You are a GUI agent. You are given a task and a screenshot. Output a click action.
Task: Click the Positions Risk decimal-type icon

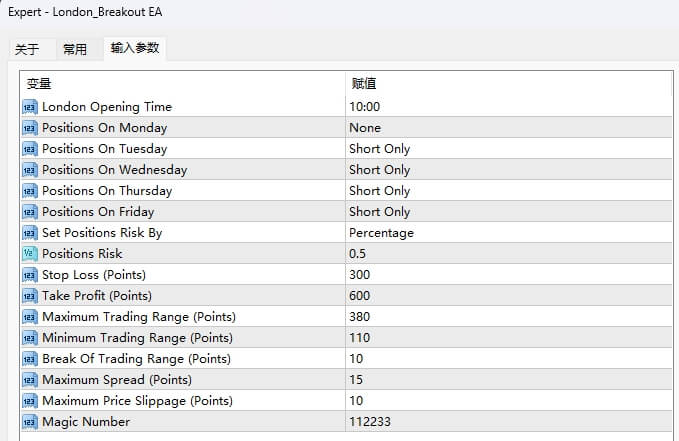29,254
